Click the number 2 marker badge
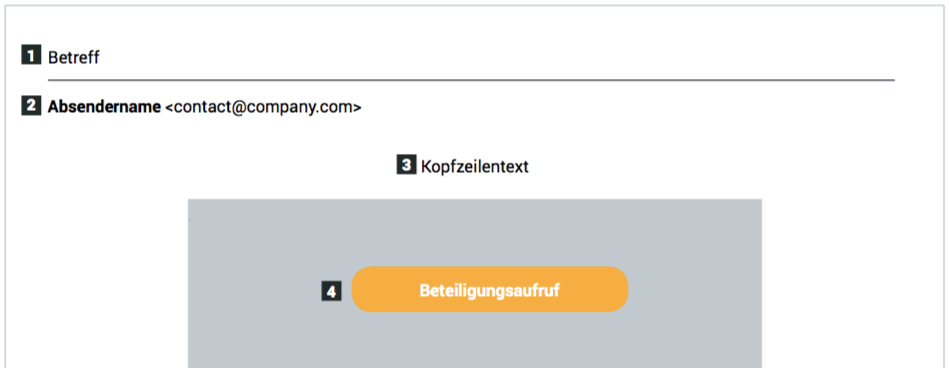The image size is (950, 368). pos(31,106)
